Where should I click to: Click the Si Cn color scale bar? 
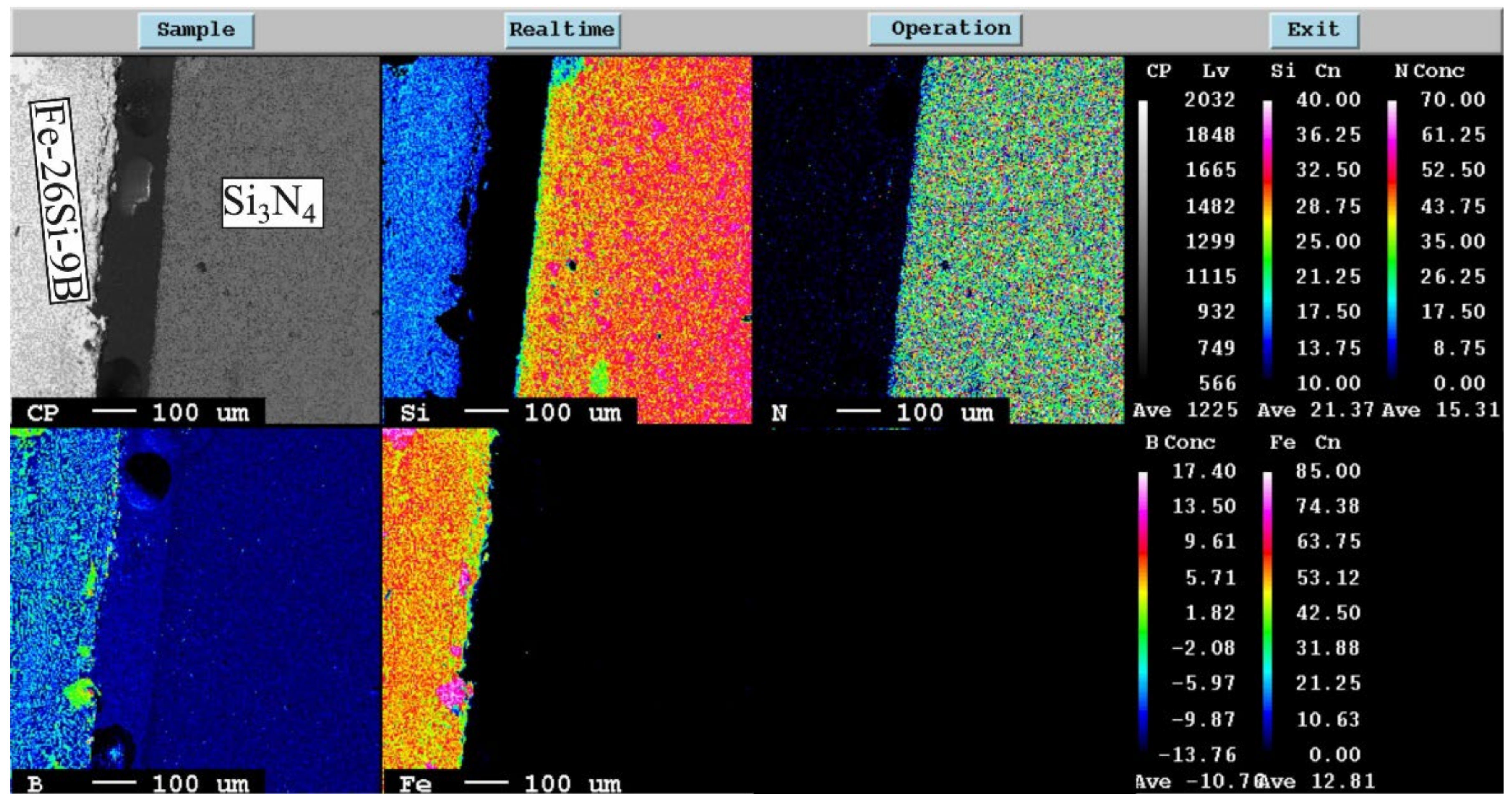pyautogui.click(x=1267, y=238)
